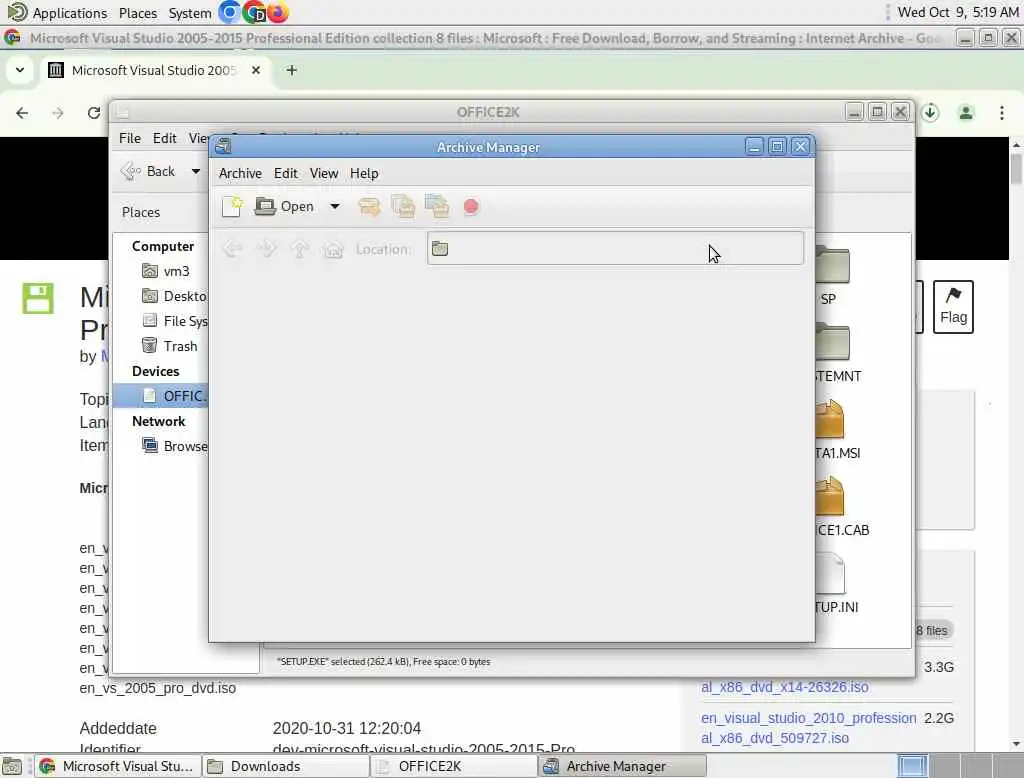
Task: Expand Back history dropdown in OFFICE2K window
Action: click(x=195, y=171)
